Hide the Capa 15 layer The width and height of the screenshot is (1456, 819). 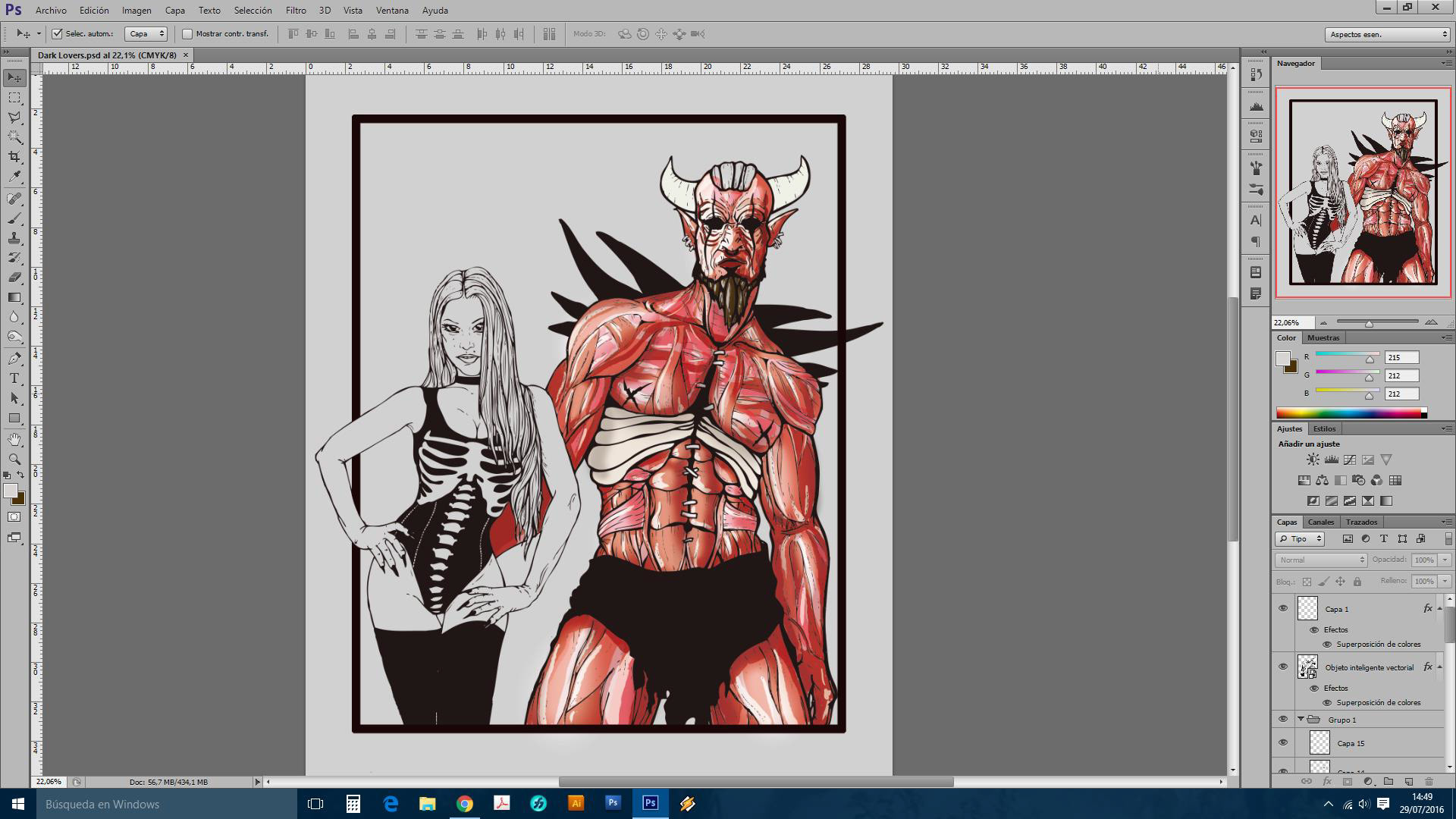tap(1283, 743)
